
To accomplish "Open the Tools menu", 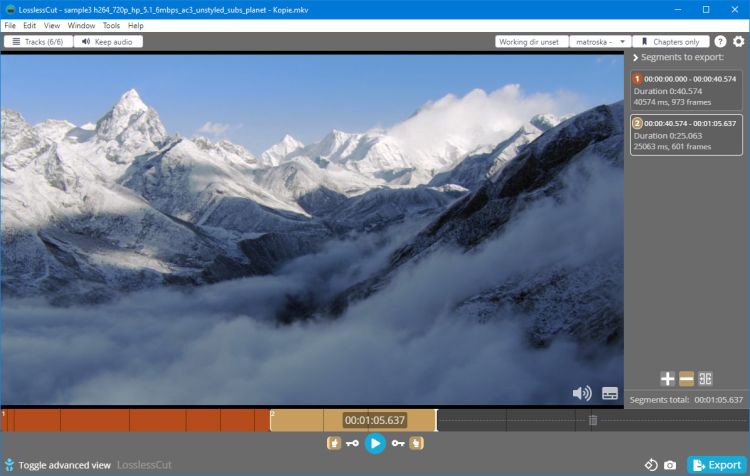I will (x=111, y=25).
